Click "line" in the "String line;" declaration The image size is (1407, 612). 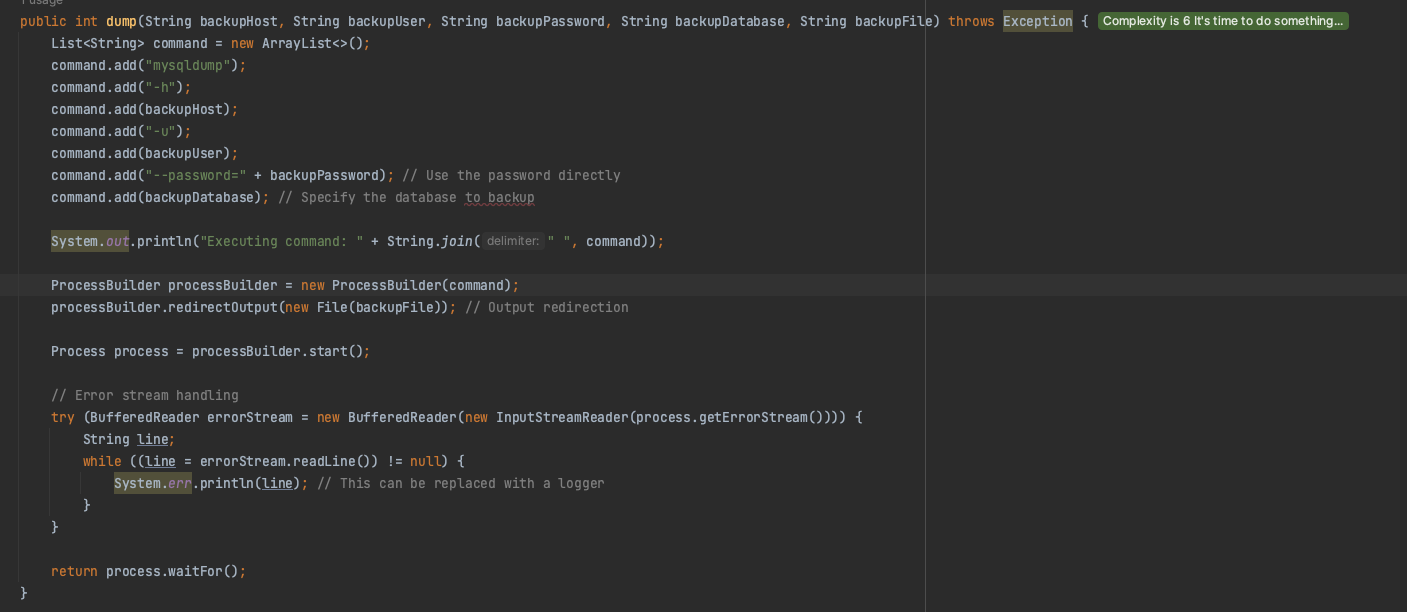pyautogui.click(x=152, y=439)
